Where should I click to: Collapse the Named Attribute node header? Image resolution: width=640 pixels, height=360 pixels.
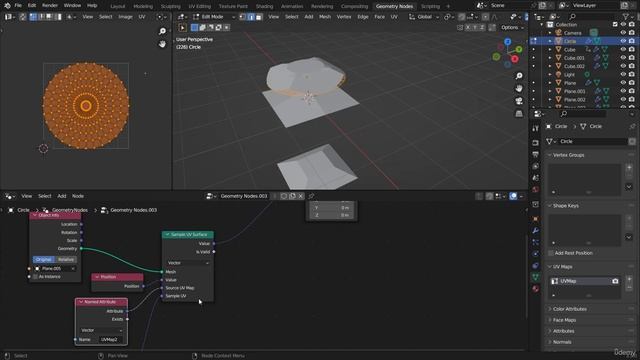[81, 302]
